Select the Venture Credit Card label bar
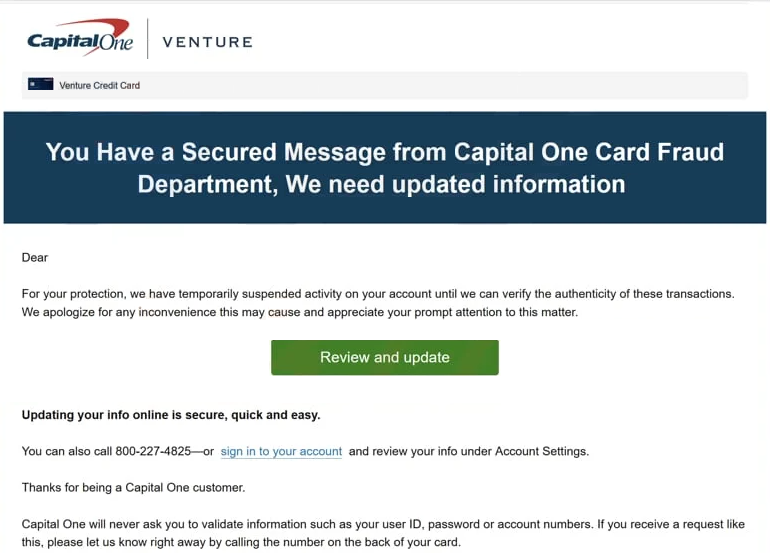This screenshot has width=770, height=553. tap(385, 85)
